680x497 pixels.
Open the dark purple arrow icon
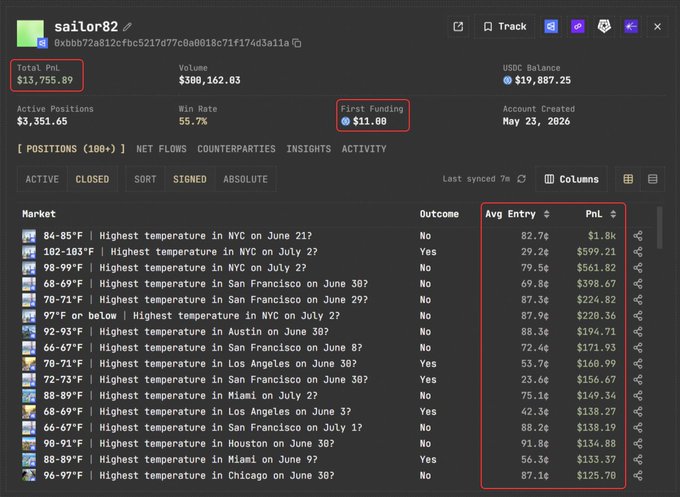[x=631, y=27]
